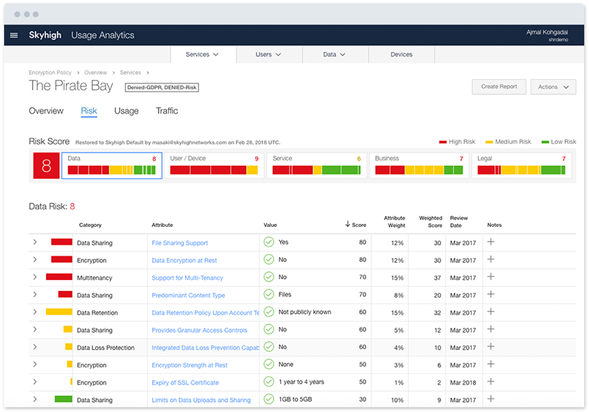This screenshot has height=412, width=589.
Task: Add a note for Data Encryption at Rest
Action: pyautogui.click(x=491, y=260)
